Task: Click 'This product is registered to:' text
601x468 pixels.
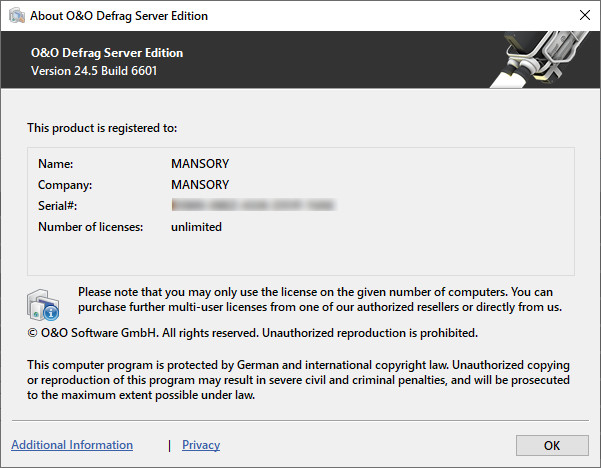Action: [x=101, y=128]
